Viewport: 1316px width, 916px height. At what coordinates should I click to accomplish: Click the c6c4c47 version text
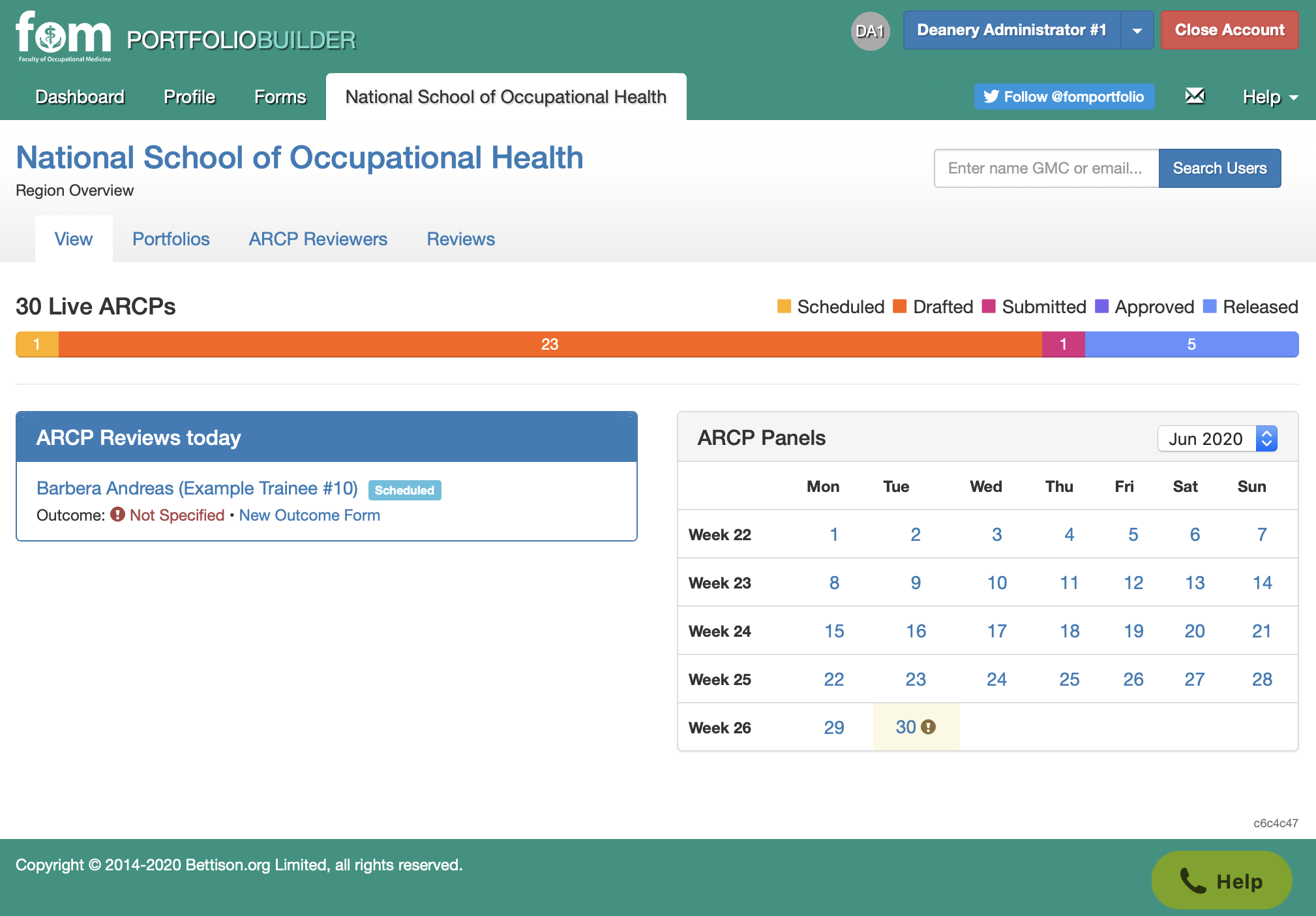click(1276, 823)
